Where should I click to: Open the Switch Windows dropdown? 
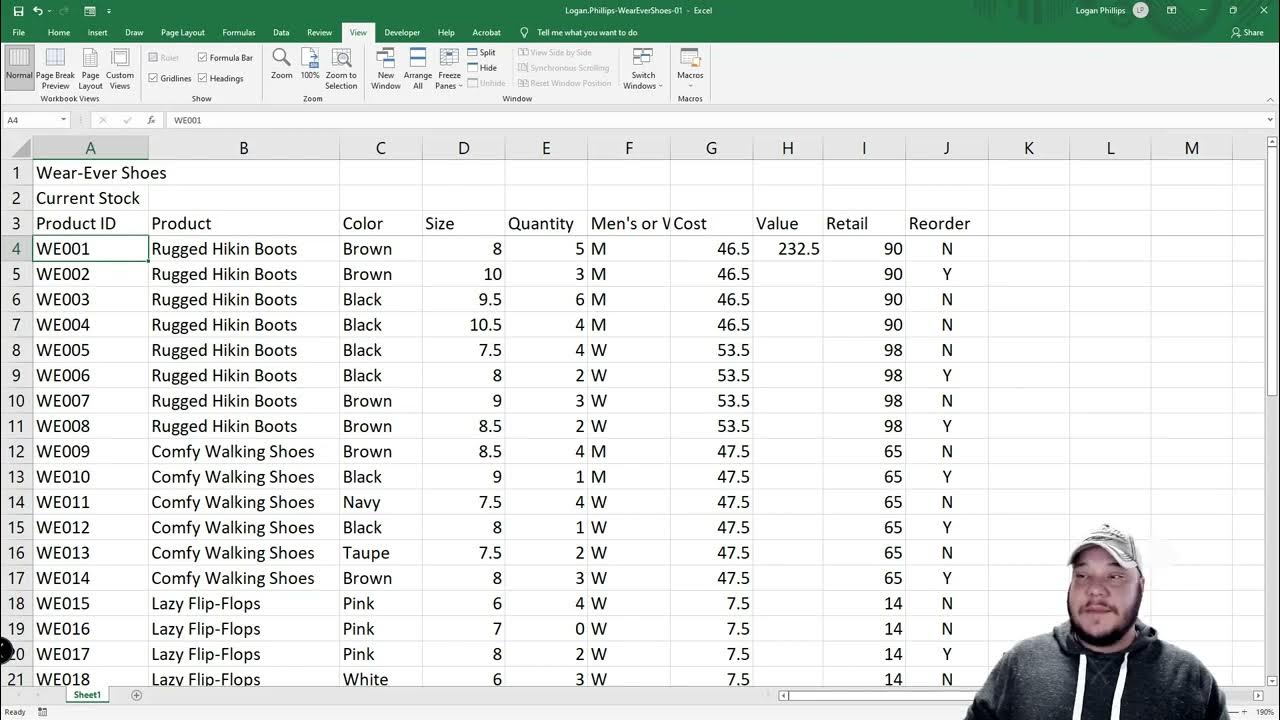pos(643,67)
